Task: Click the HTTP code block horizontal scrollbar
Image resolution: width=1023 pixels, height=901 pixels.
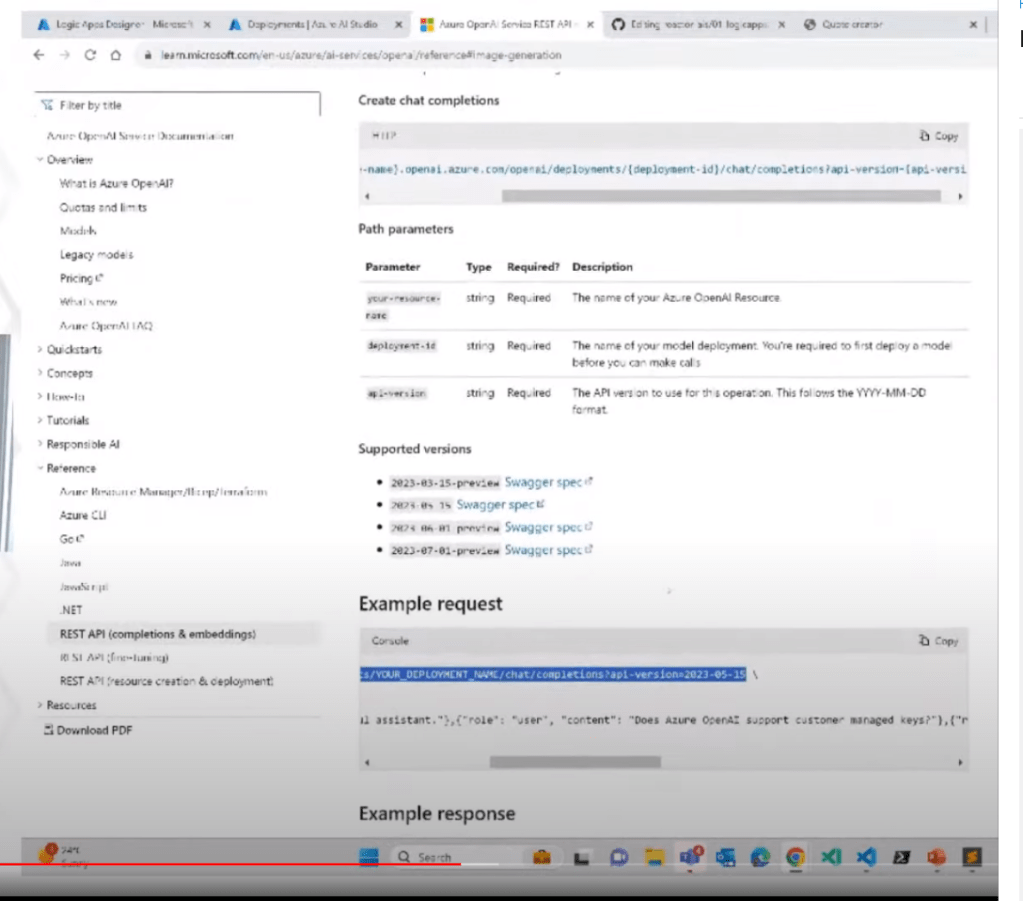Action: [x=721, y=196]
